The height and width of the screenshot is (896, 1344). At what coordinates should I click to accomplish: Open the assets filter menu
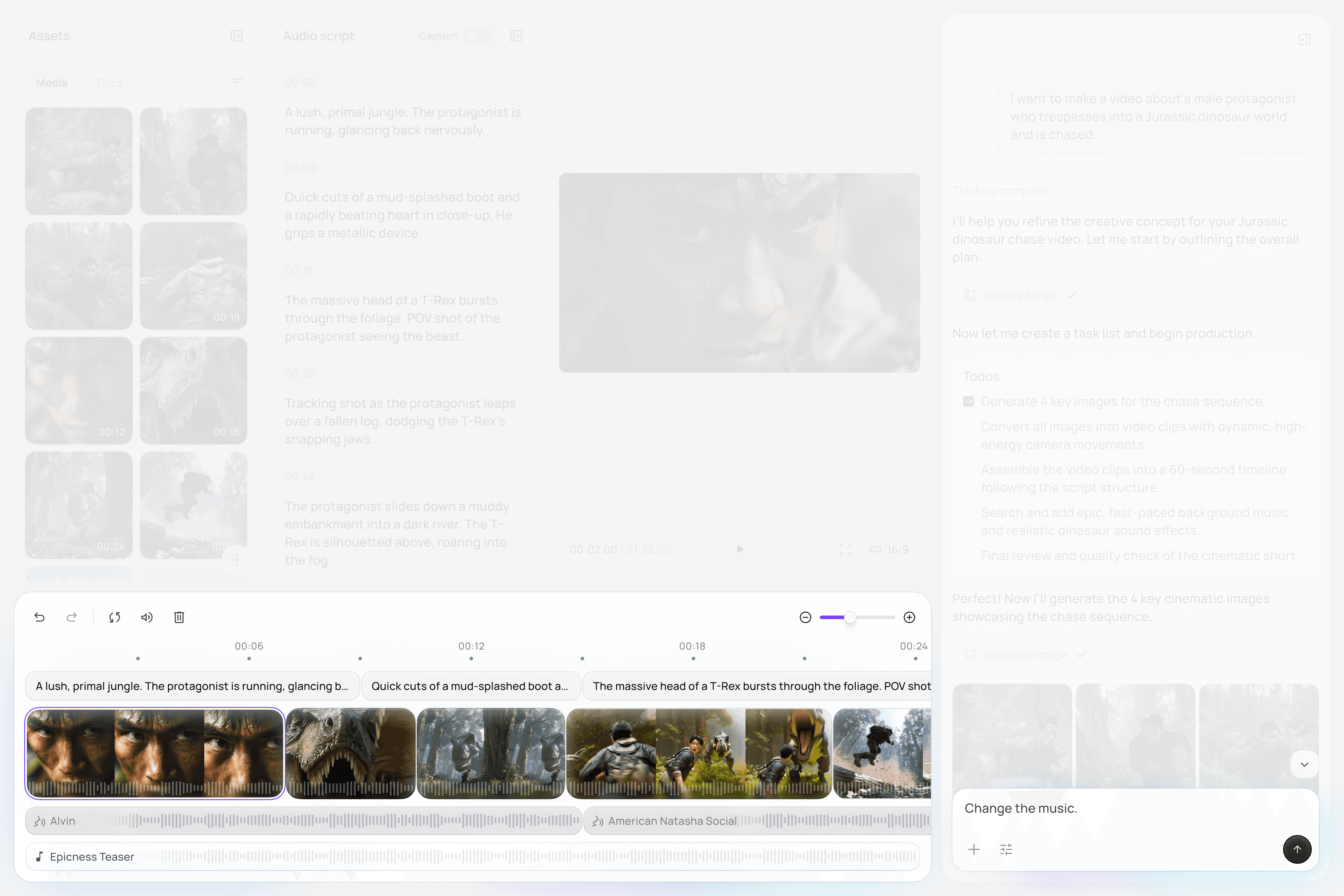click(236, 82)
